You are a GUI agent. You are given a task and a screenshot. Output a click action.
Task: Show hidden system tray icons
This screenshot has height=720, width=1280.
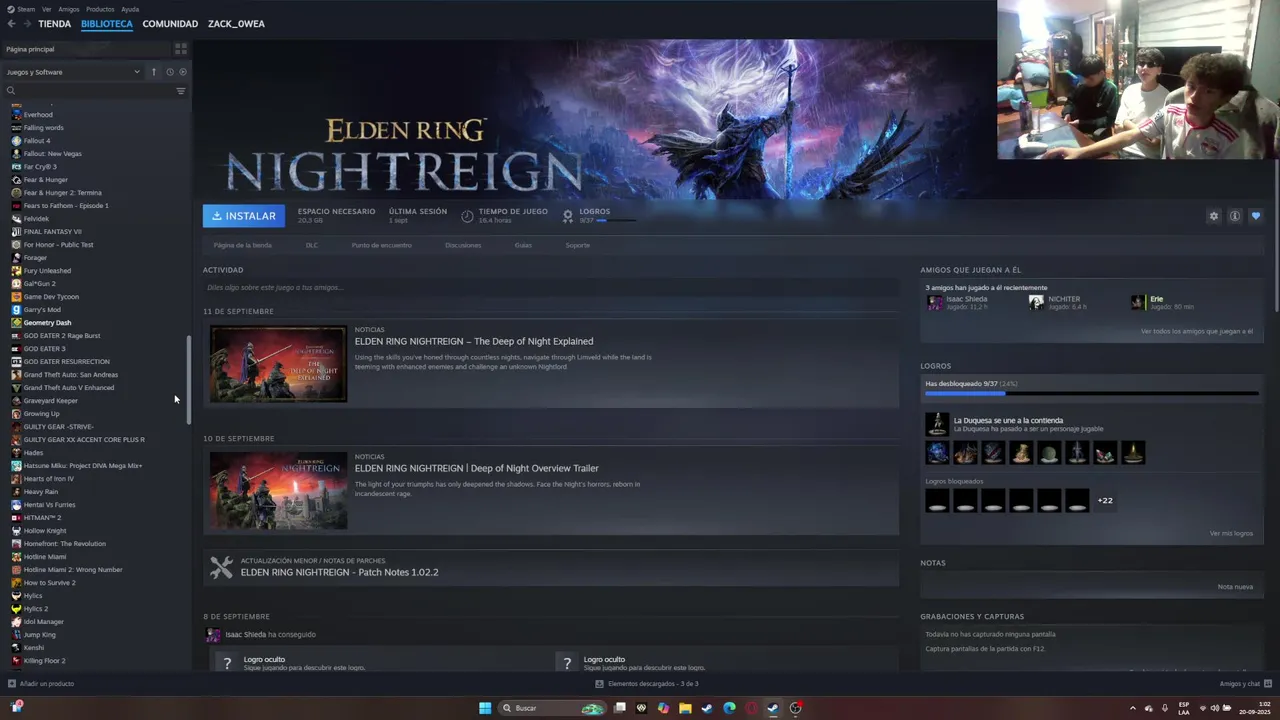pos(1133,708)
